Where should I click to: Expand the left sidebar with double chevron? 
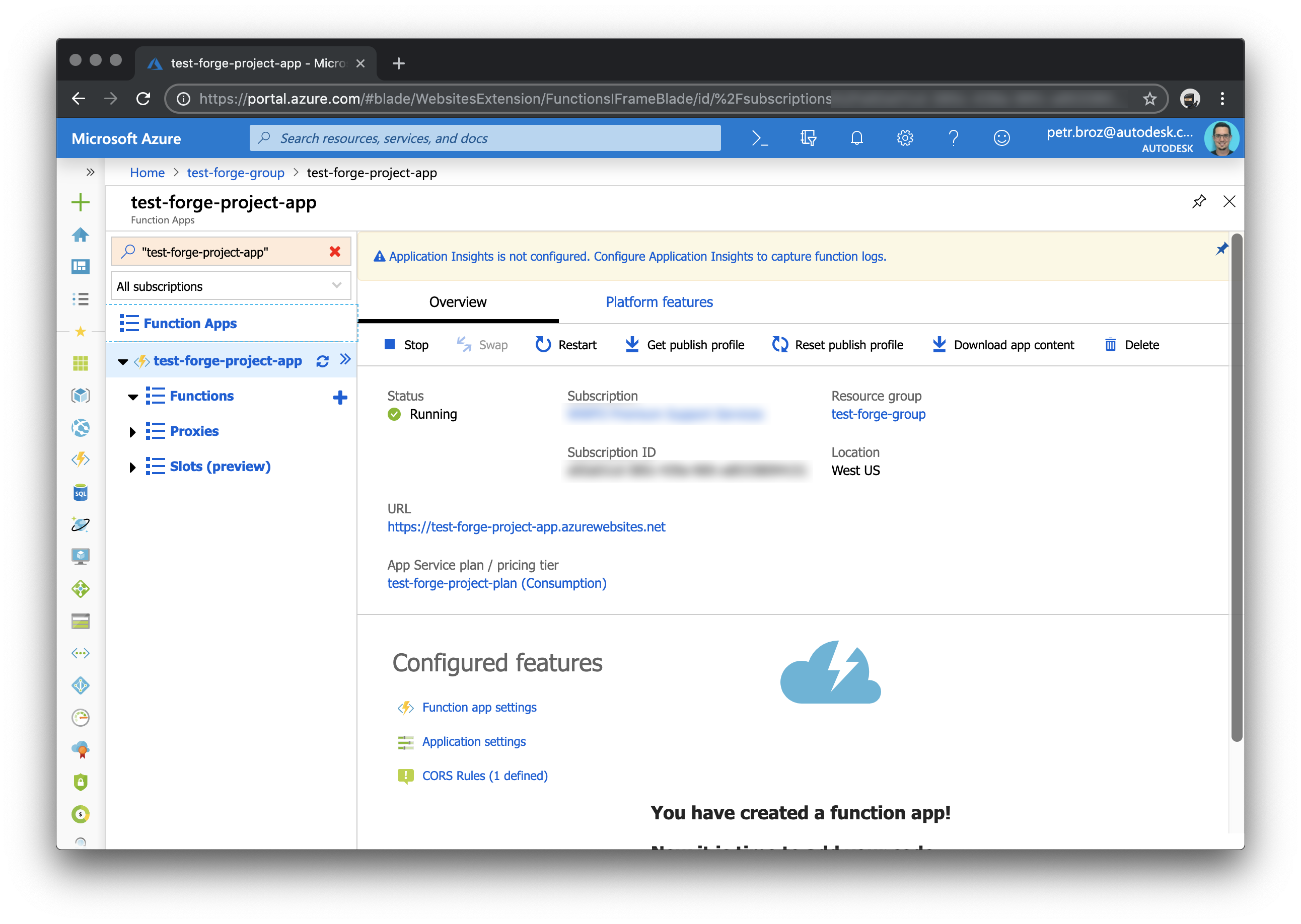coord(90,172)
